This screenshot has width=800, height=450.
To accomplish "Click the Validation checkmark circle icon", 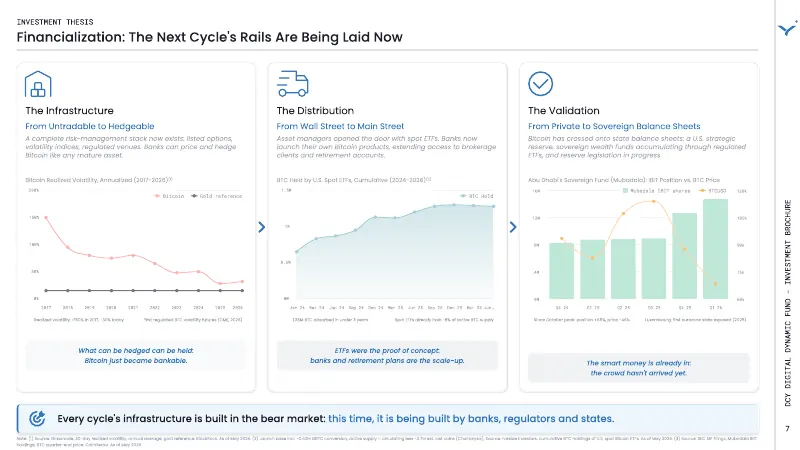I will [540, 84].
